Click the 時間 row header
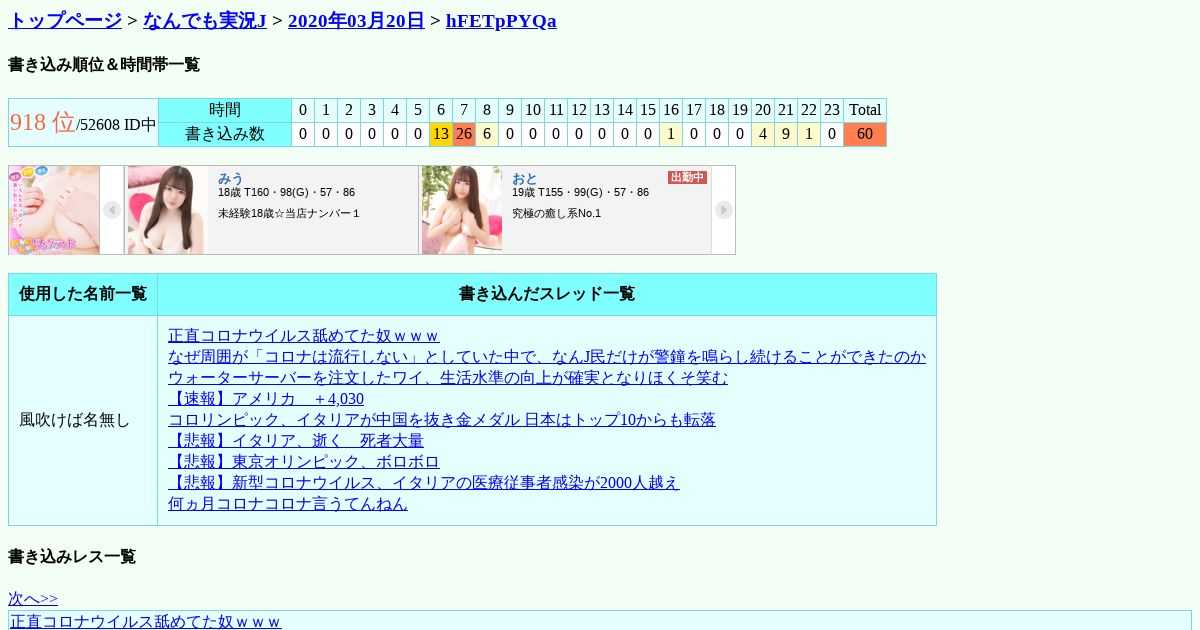 pyautogui.click(x=225, y=110)
